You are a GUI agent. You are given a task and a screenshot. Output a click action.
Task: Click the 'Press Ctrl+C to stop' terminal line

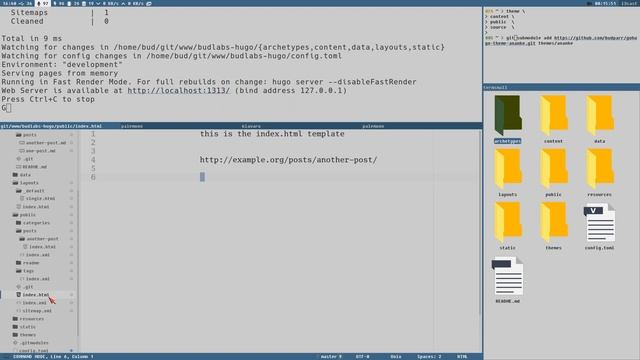click(x=48, y=99)
